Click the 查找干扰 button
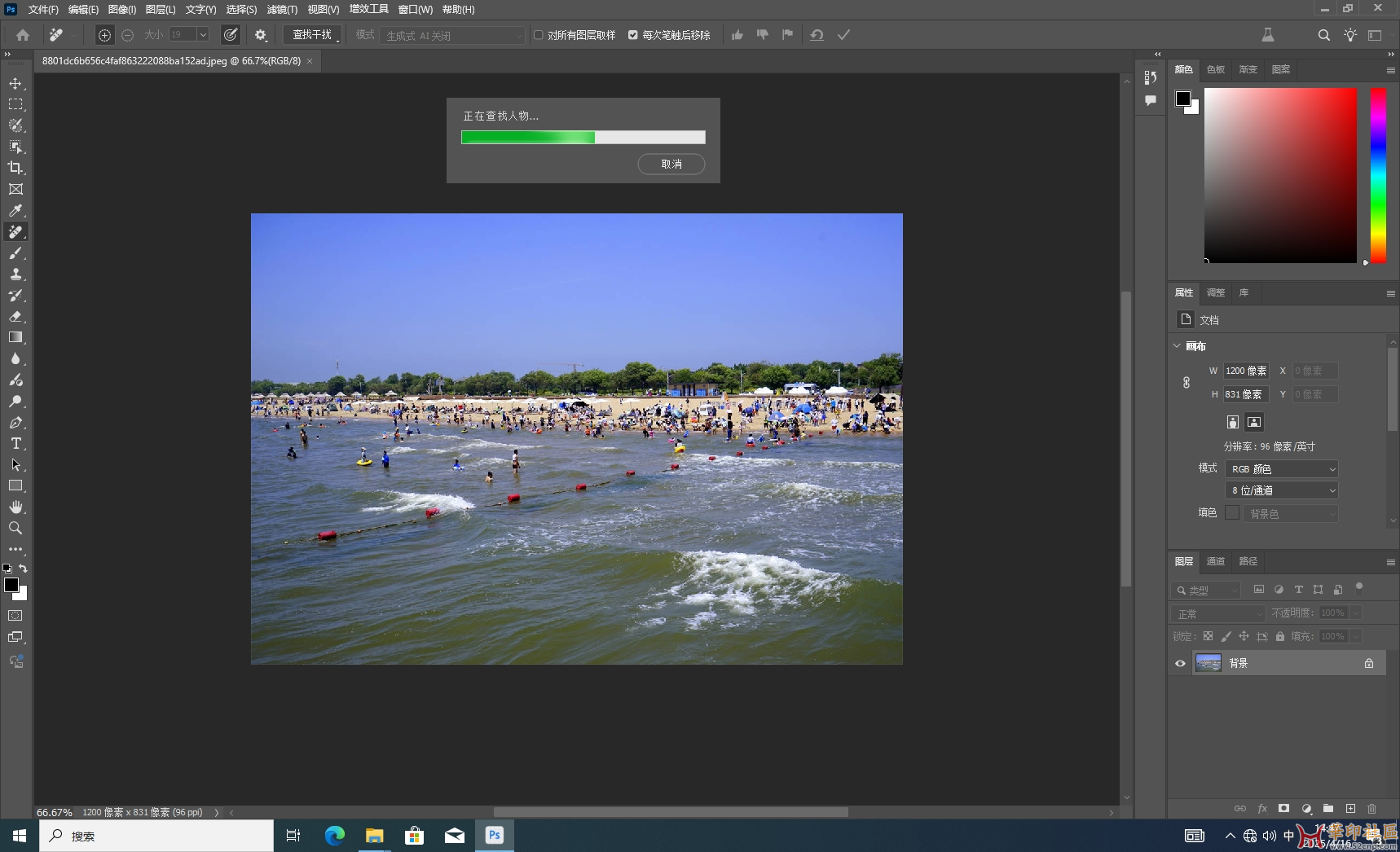1400x852 pixels. [x=312, y=35]
